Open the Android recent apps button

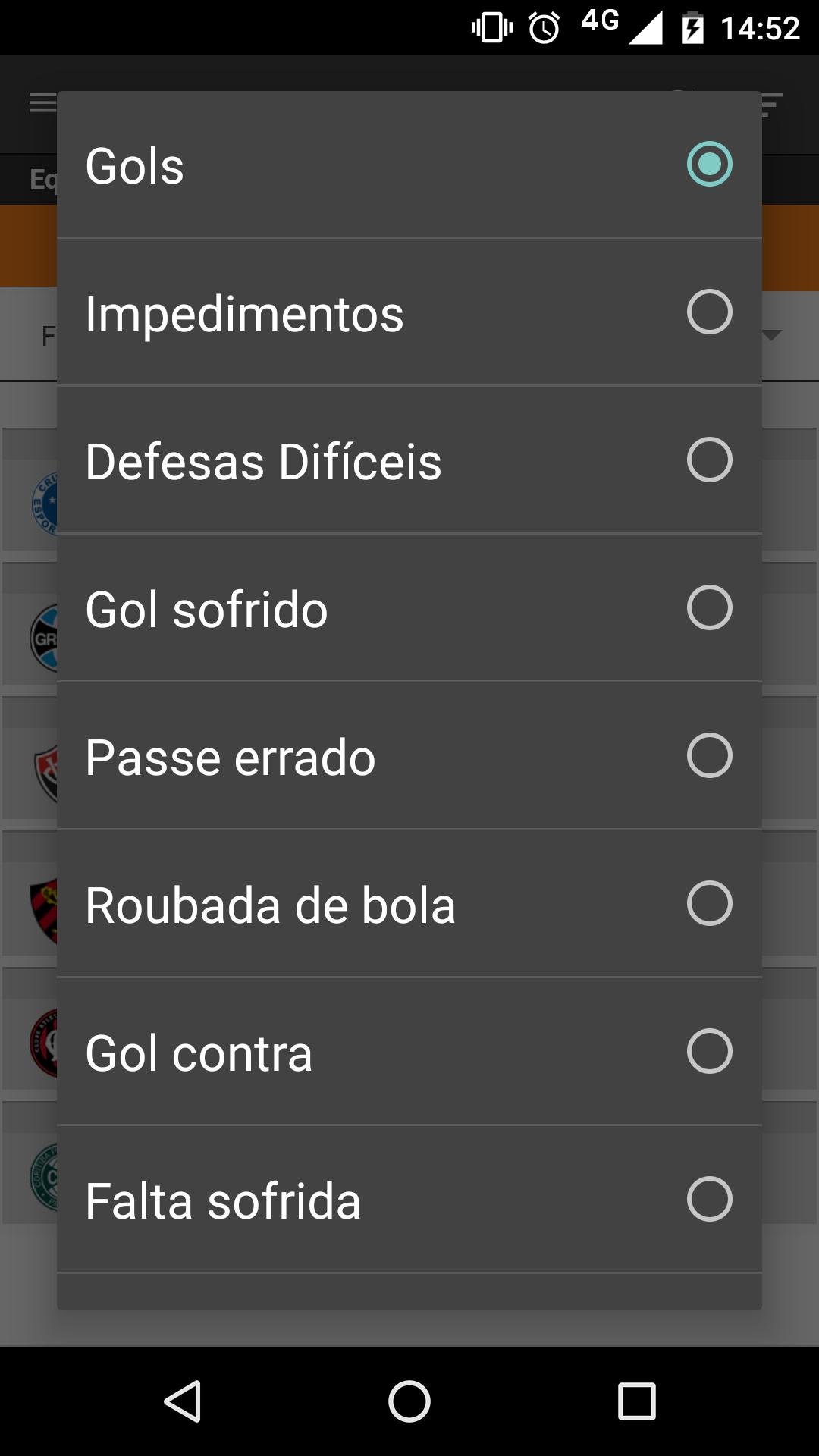[636, 1401]
